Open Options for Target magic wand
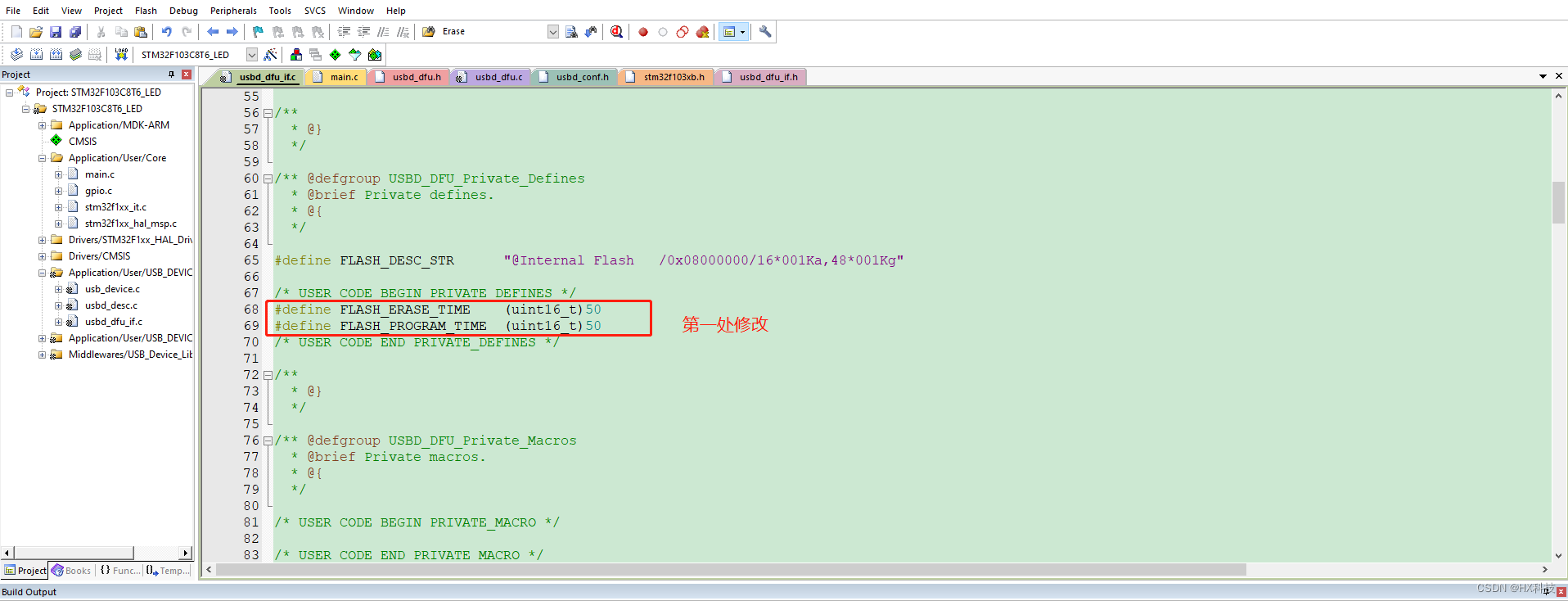Viewport: 1568px width, 601px height. (x=270, y=55)
